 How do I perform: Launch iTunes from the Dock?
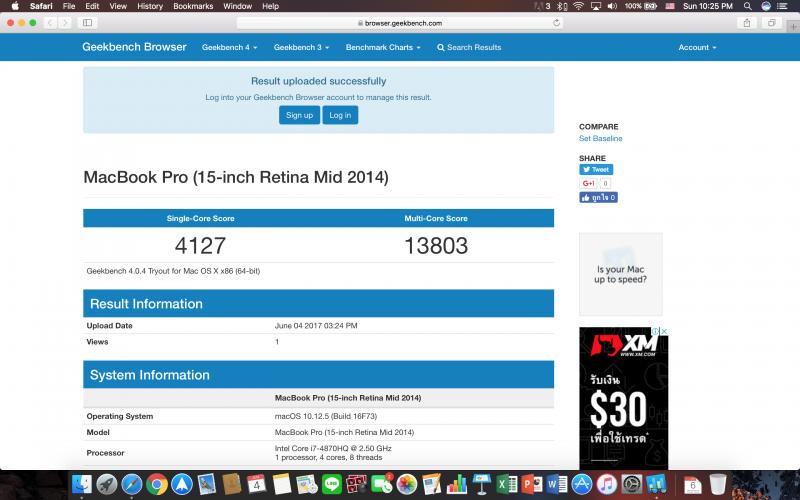(x=607, y=484)
